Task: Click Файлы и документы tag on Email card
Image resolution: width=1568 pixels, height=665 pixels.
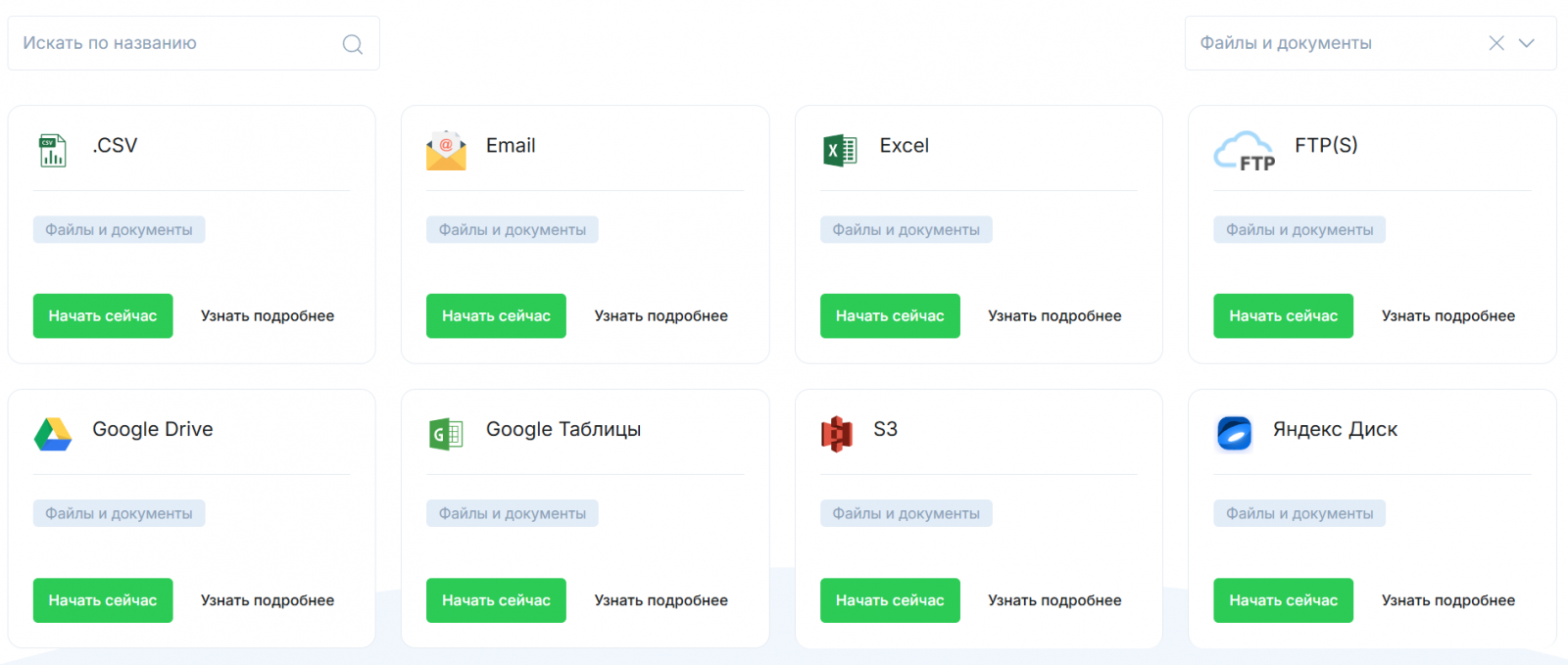Action: pyautogui.click(x=512, y=230)
